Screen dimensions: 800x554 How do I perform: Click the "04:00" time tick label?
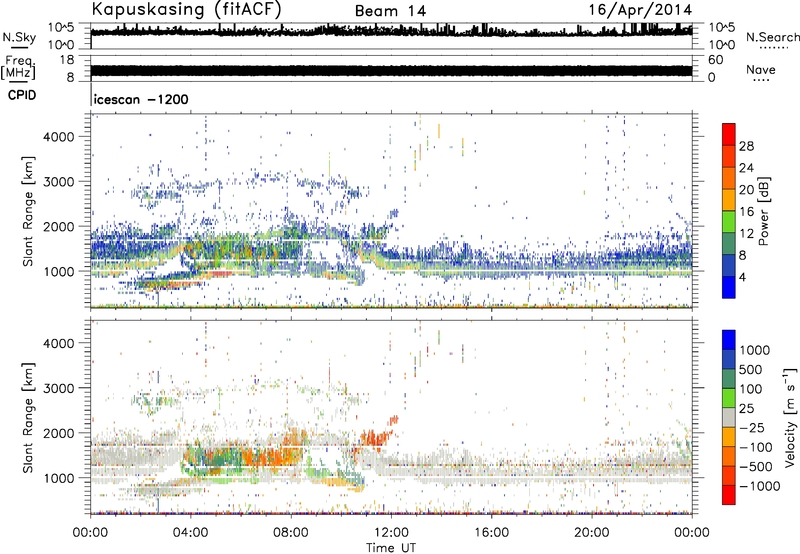point(190,533)
